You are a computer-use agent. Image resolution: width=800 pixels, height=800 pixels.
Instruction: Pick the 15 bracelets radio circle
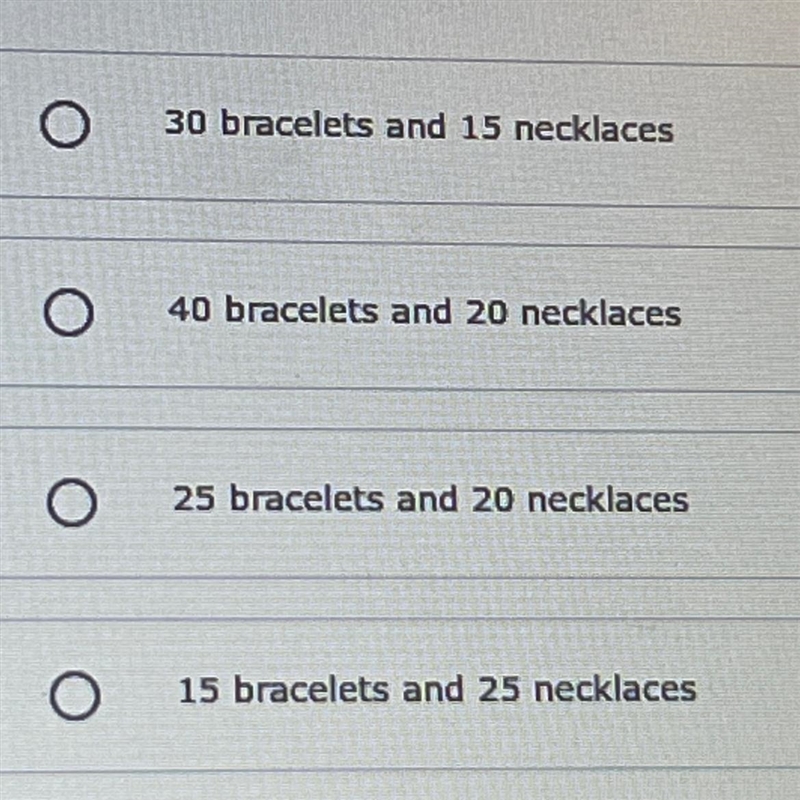tap(74, 695)
